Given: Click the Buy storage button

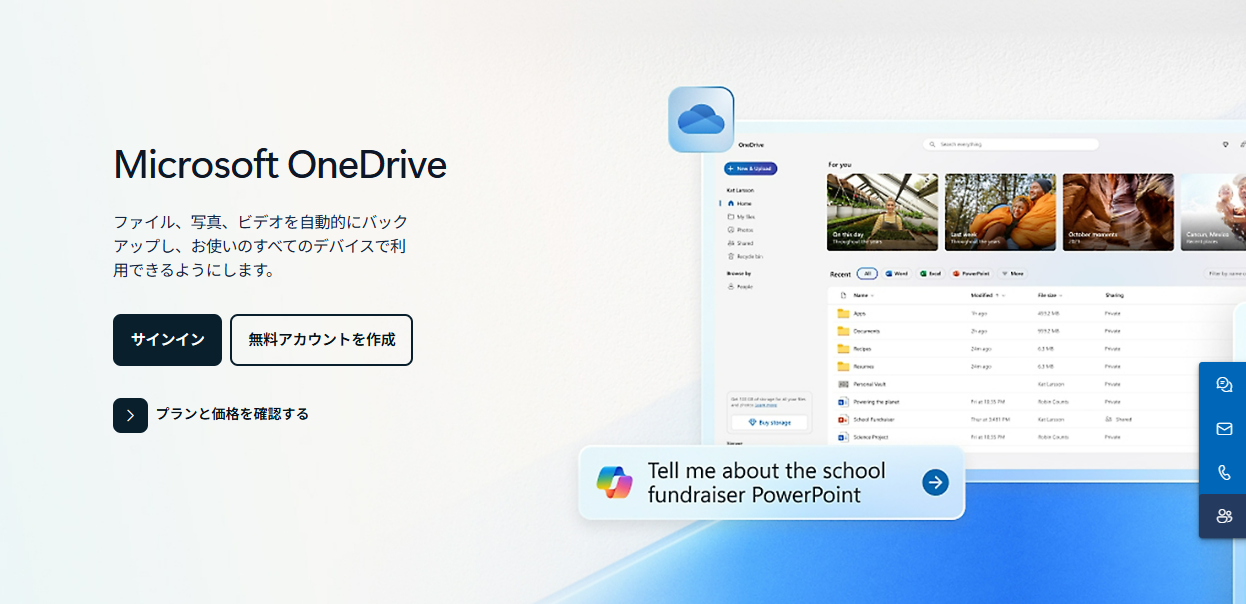Looking at the screenshot, I should [x=769, y=423].
